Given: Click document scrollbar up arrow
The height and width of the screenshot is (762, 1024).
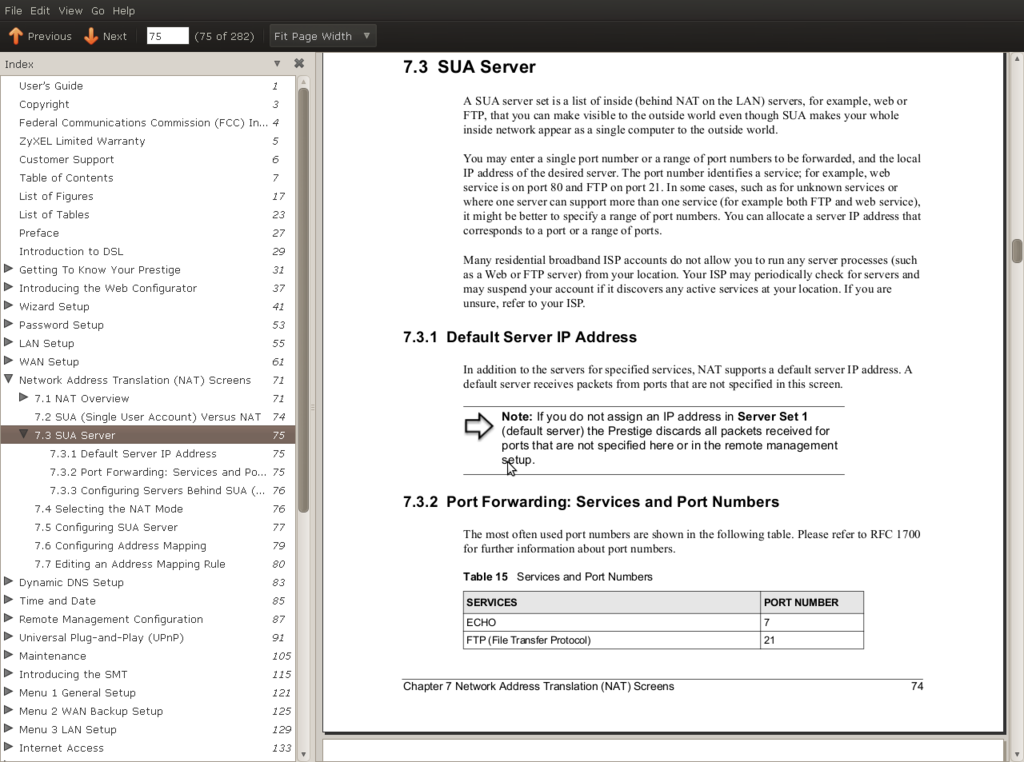Looking at the screenshot, I should click(x=1017, y=59).
